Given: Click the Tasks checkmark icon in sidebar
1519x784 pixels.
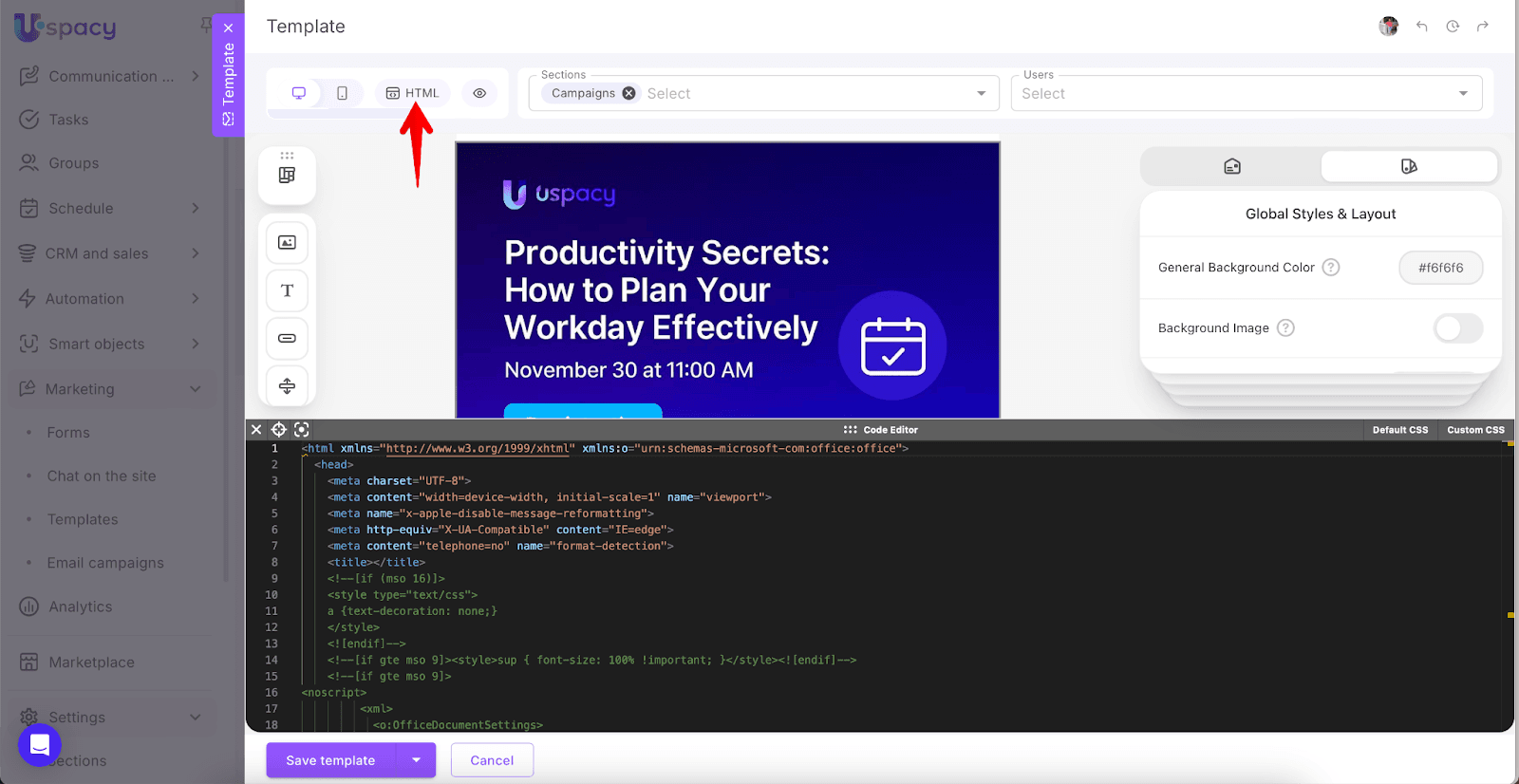Looking at the screenshot, I should coord(29,120).
